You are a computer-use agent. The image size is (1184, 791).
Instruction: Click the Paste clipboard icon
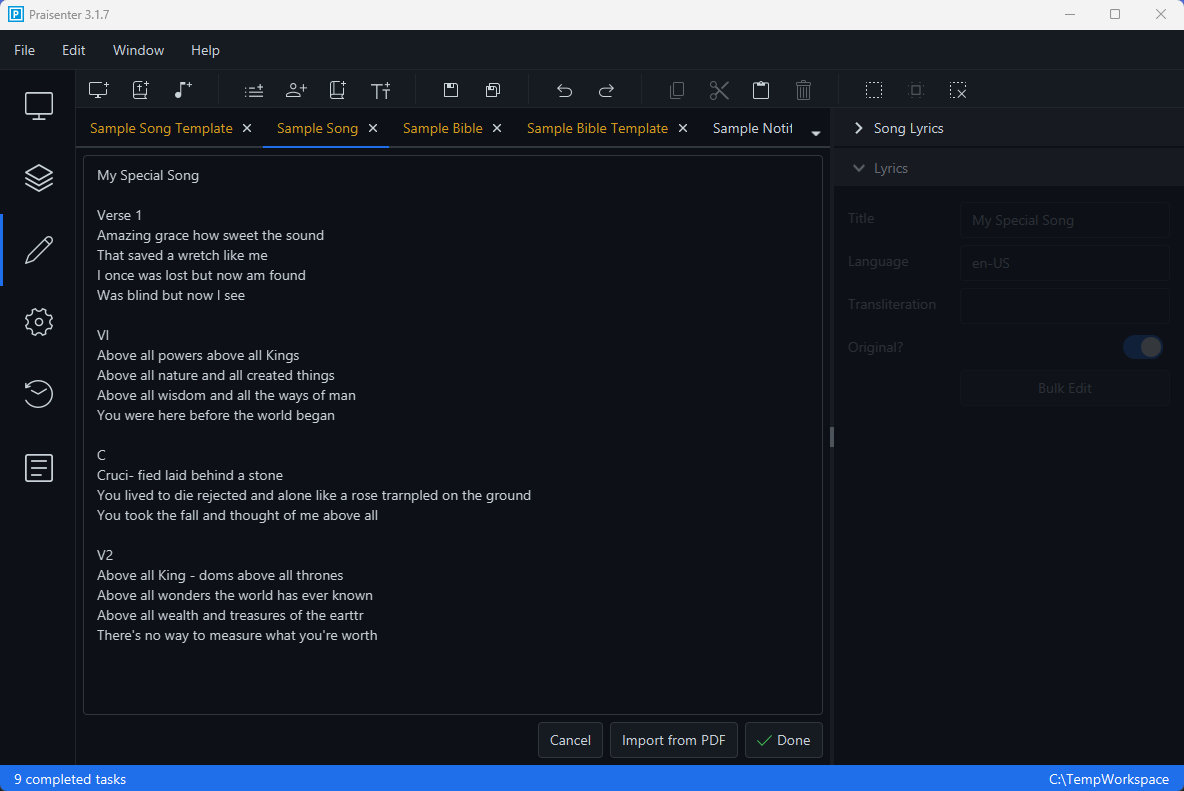click(x=761, y=89)
